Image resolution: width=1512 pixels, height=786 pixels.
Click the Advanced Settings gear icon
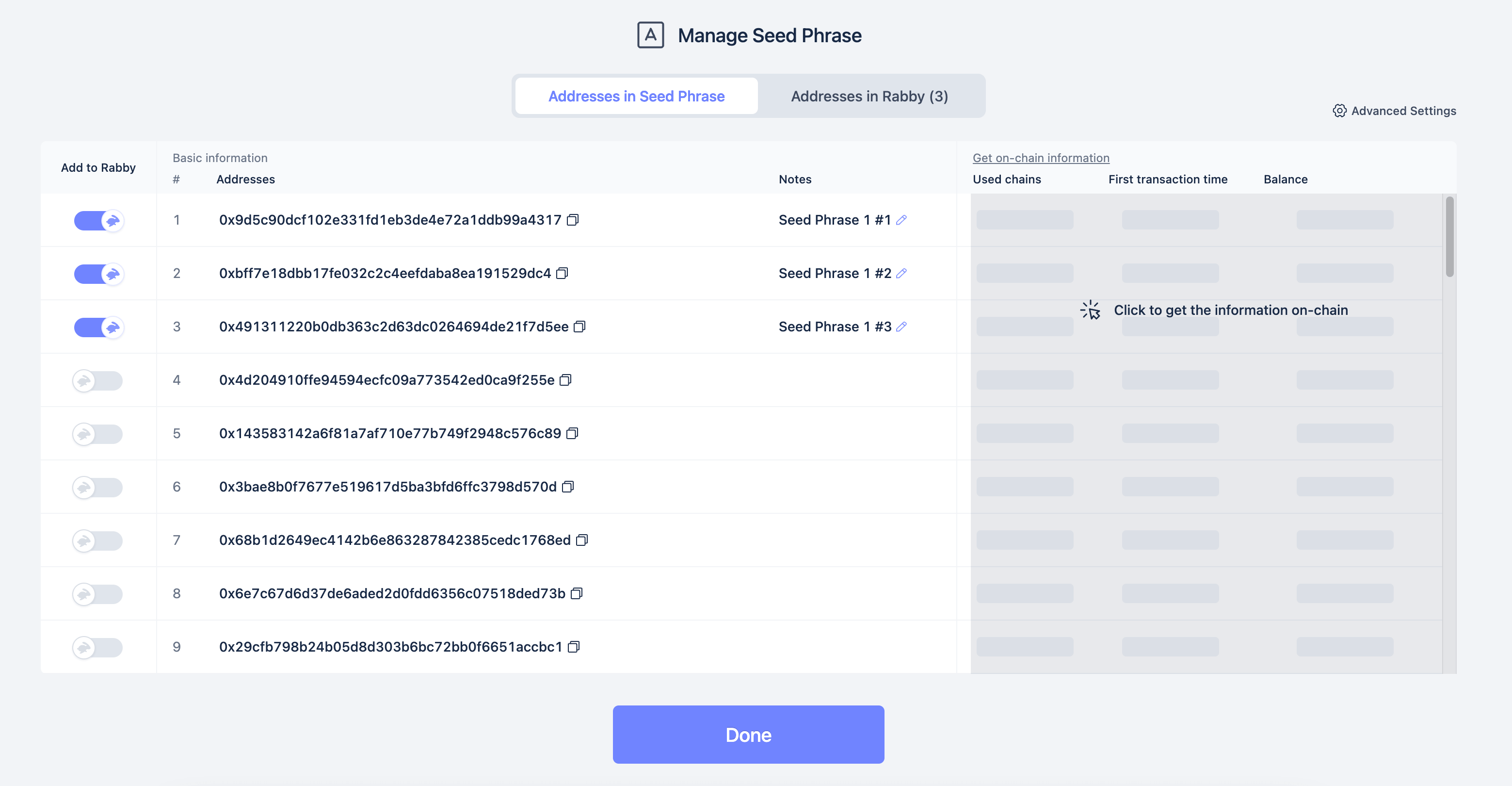[1339, 111]
